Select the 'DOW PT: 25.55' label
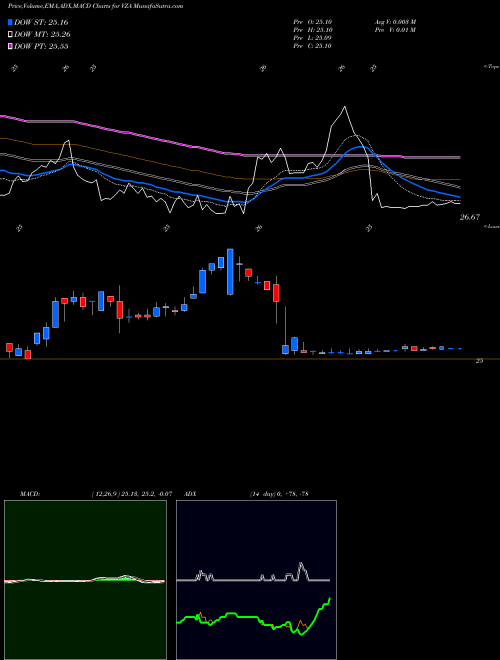Screen dimensions: 500x660 [x=41, y=46]
